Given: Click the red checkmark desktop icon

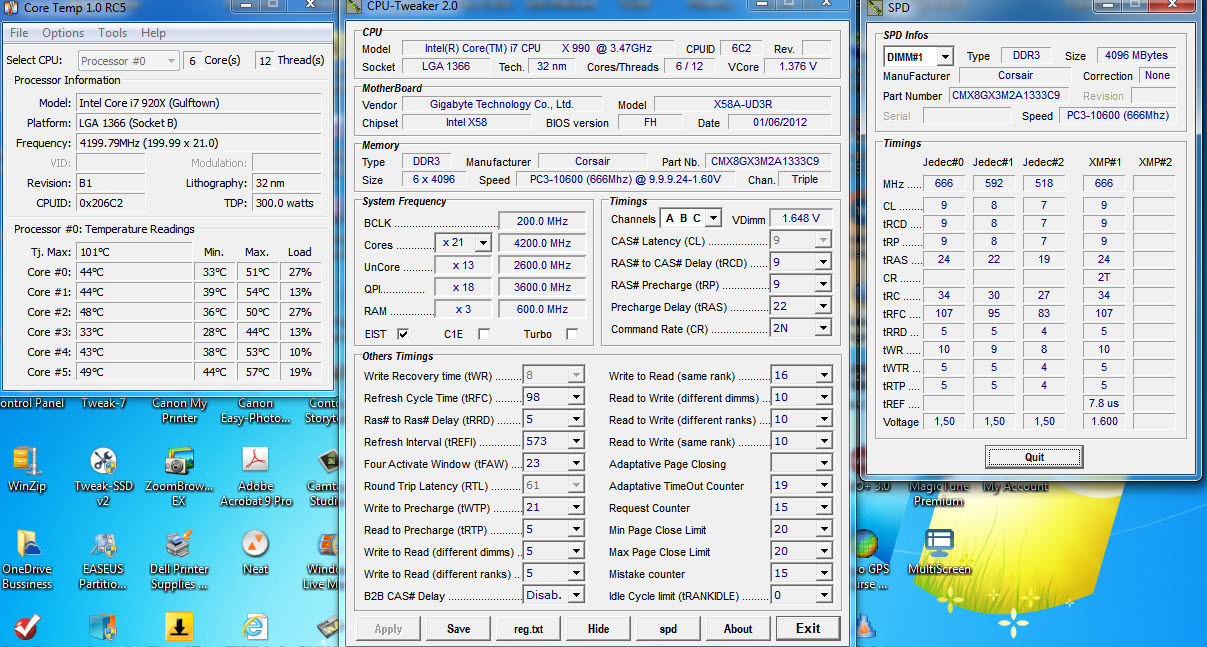Looking at the screenshot, I should [x=27, y=628].
